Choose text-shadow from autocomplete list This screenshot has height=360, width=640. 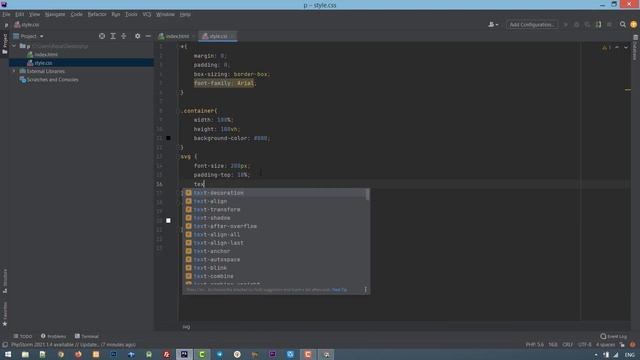click(x=274, y=218)
